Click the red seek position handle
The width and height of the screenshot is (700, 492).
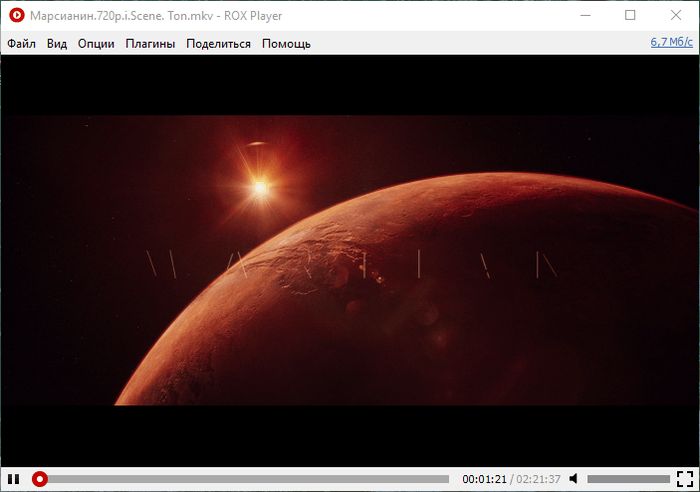point(40,479)
